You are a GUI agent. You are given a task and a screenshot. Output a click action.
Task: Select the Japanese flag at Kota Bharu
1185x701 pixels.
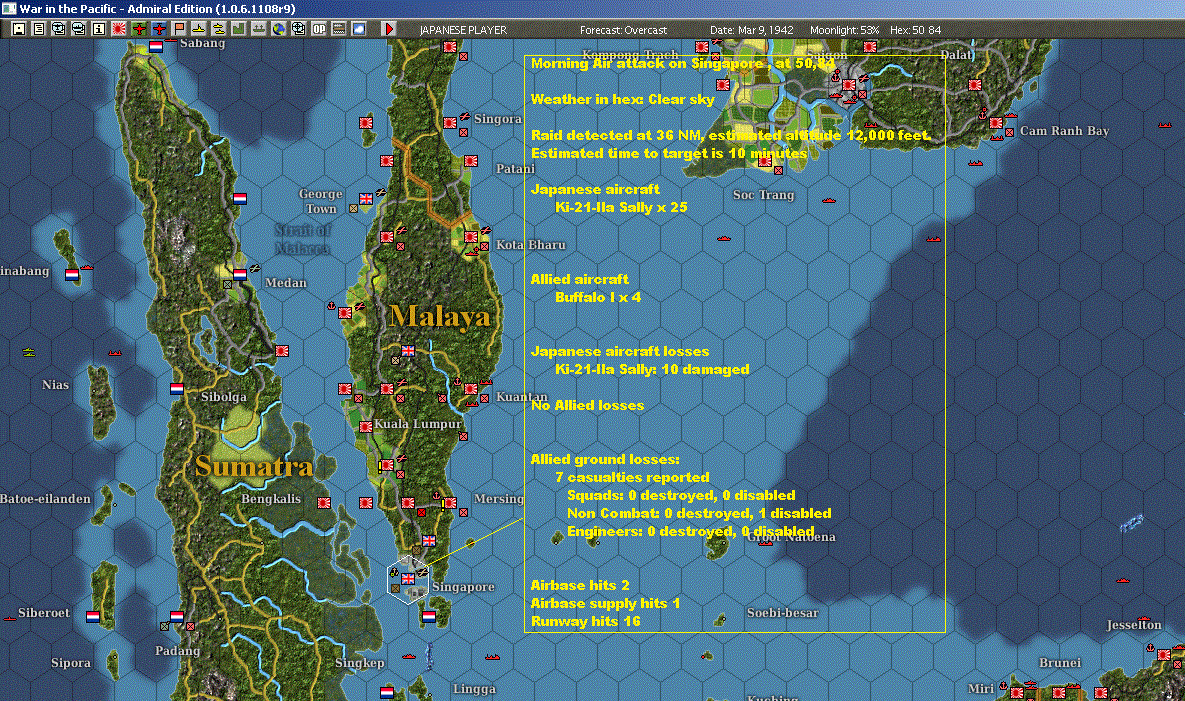click(471, 237)
